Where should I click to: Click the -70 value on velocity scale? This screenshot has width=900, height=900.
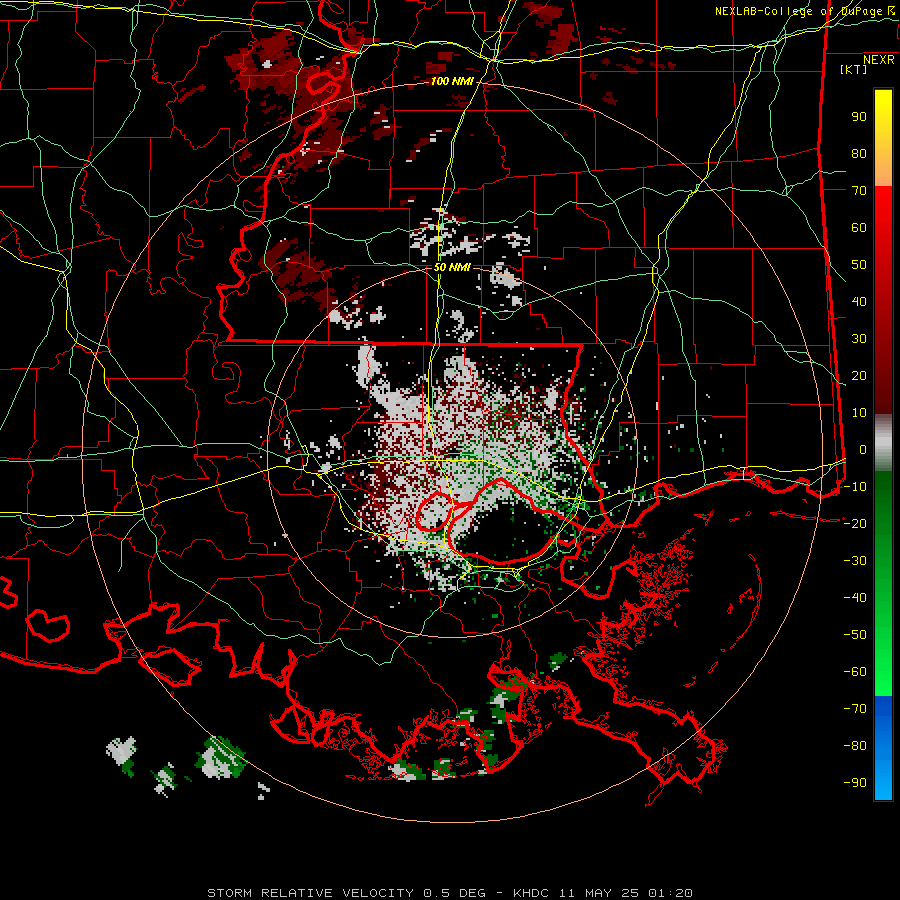pyautogui.click(x=855, y=709)
